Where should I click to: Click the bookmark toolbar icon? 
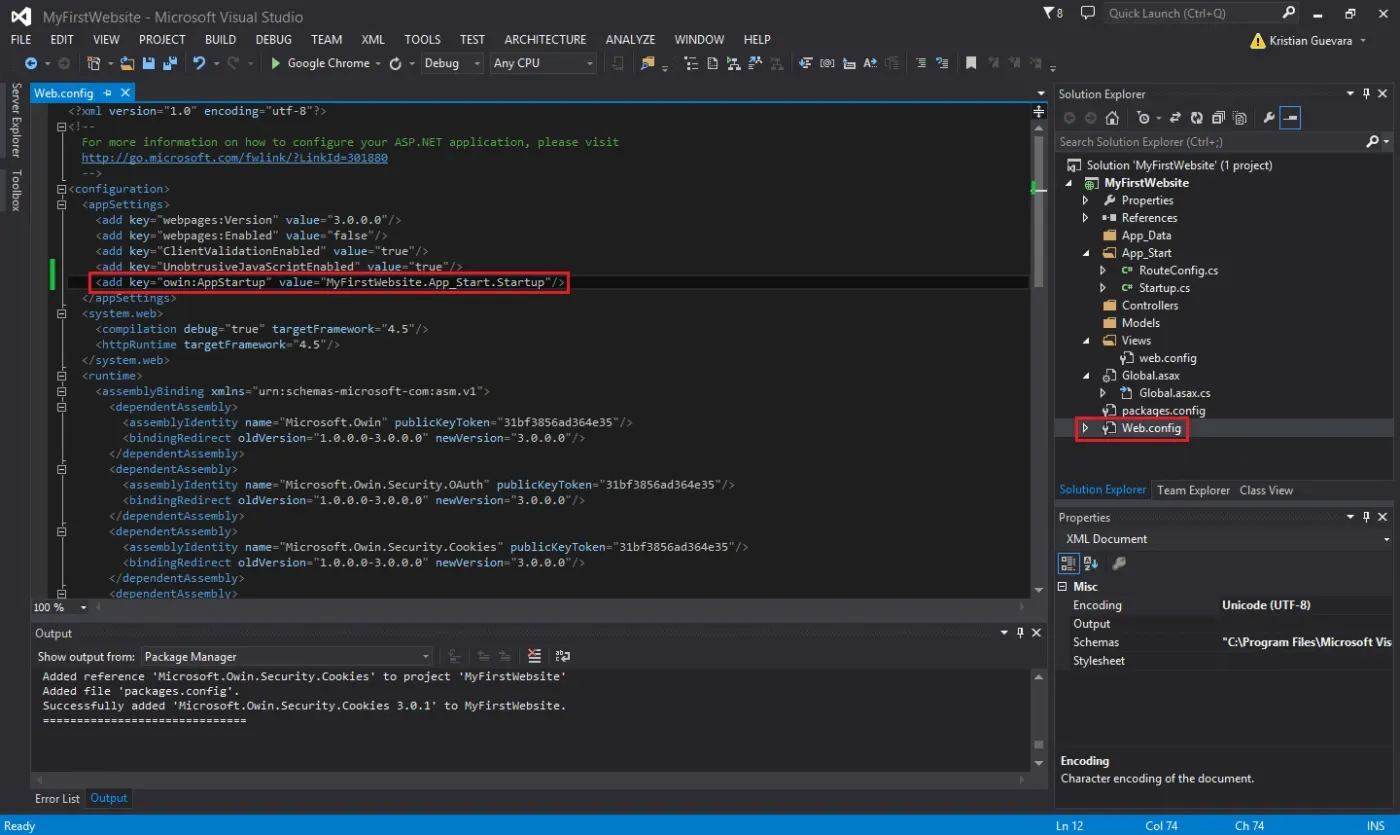pyautogui.click(x=970, y=63)
